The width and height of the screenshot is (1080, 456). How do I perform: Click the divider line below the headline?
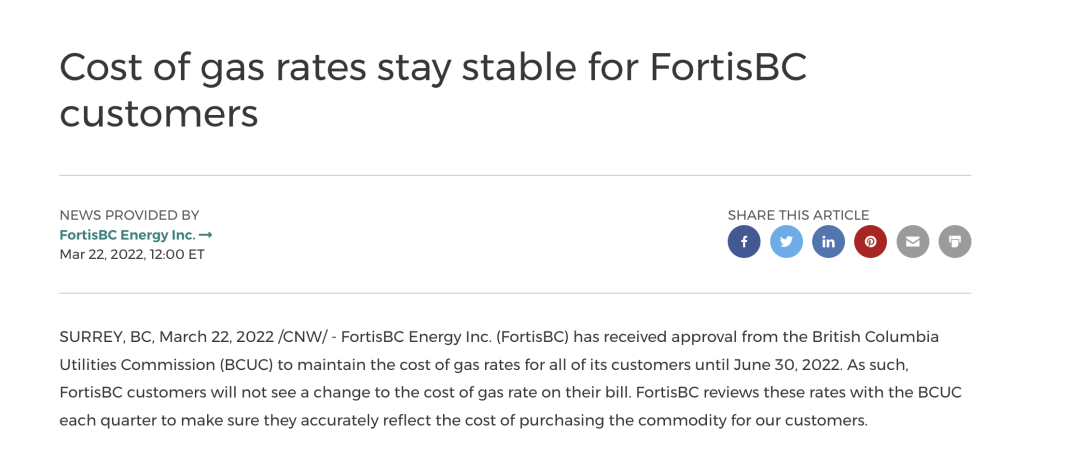coord(515,175)
